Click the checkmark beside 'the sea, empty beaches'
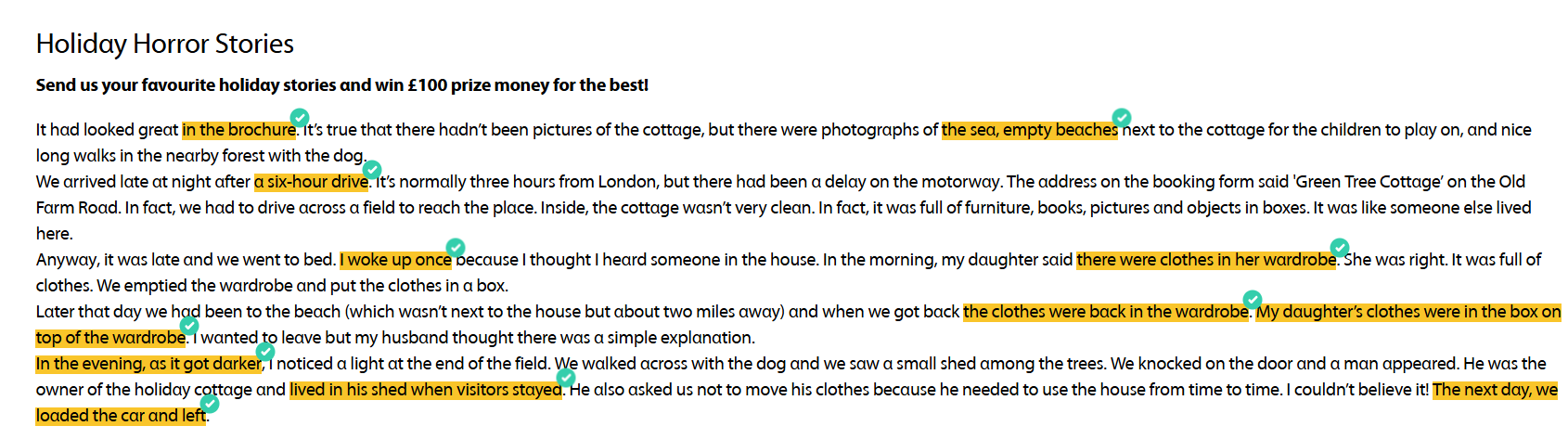 point(1122,117)
